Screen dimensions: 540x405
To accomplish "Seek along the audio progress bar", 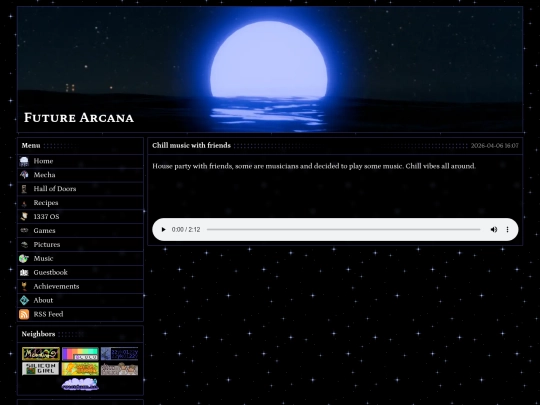I will (x=343, y=229).
